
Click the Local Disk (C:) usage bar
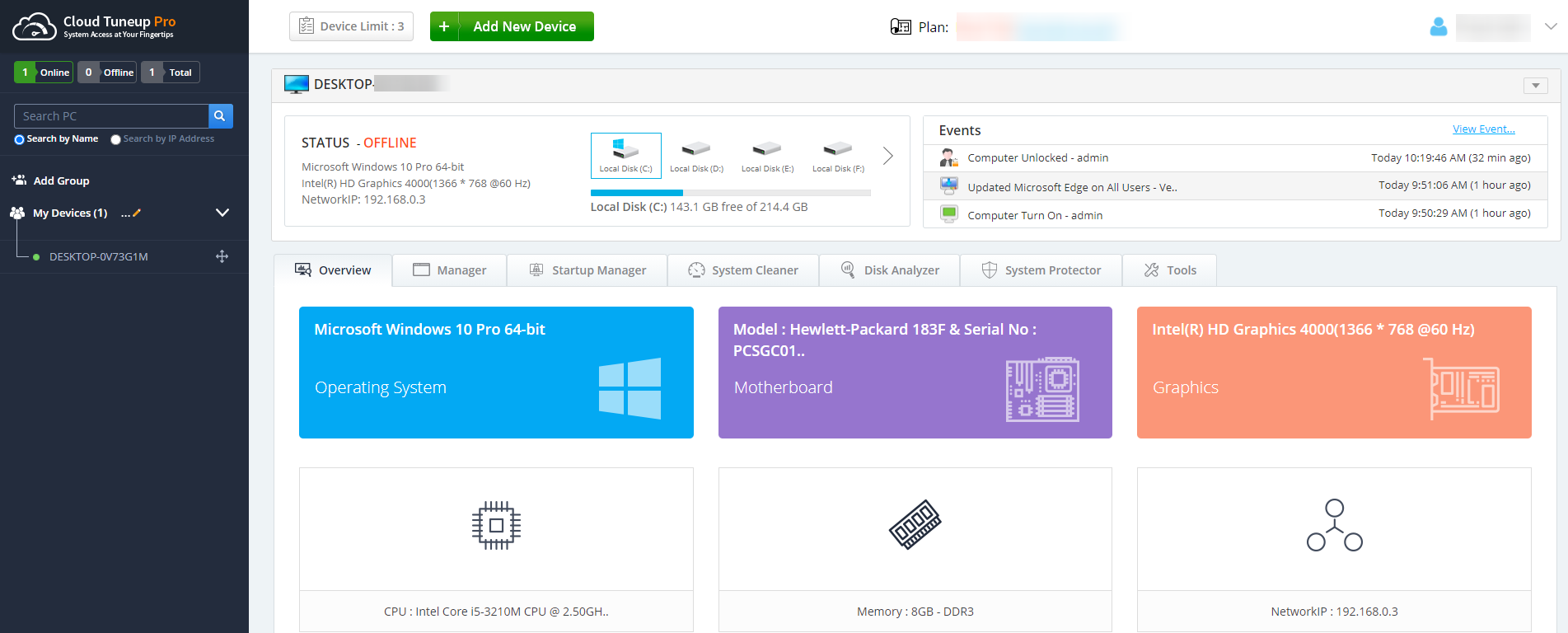tap(730, 193)
